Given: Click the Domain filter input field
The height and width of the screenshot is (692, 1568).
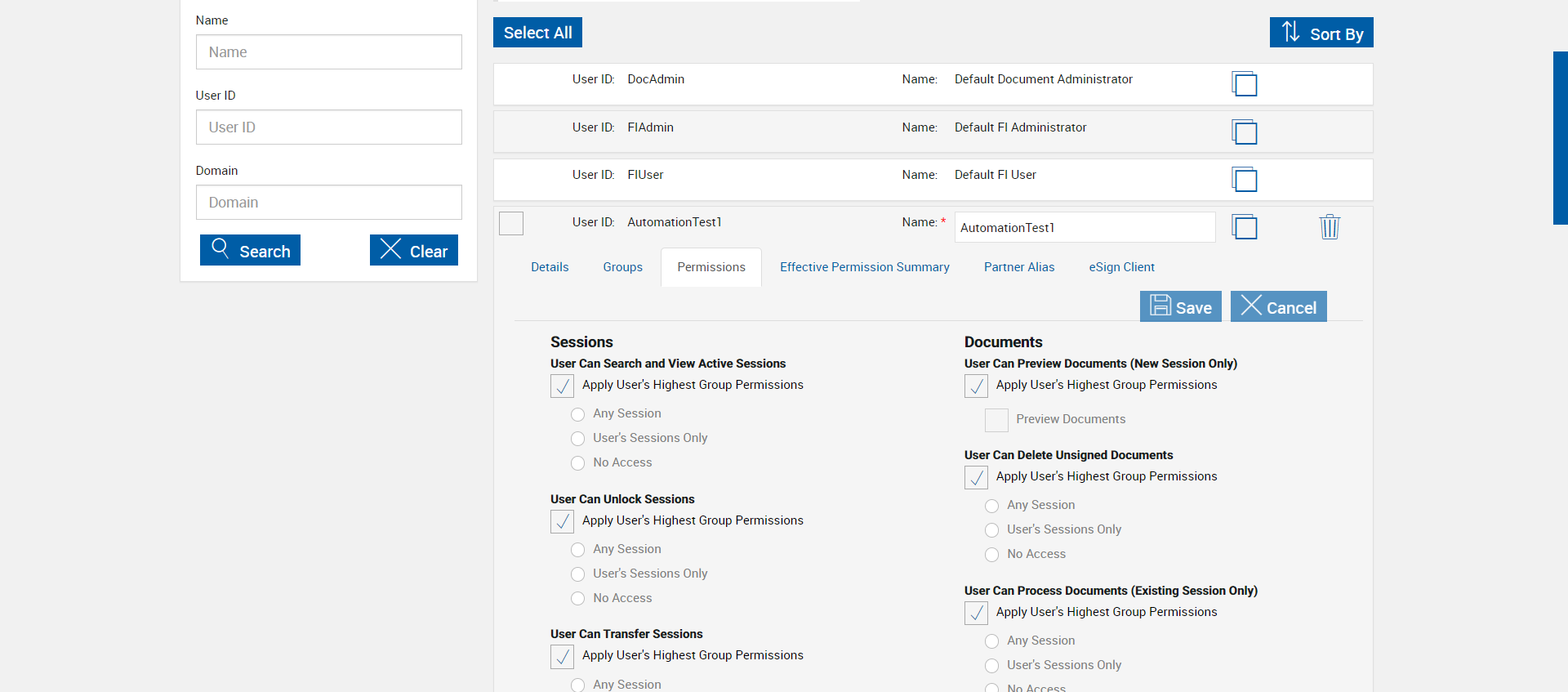Looking at the screenshot, I should [x=328, y=202].
